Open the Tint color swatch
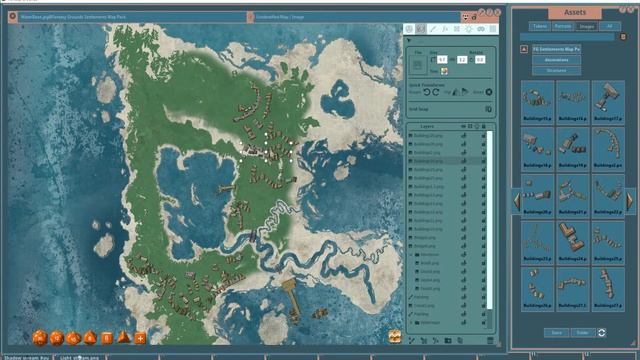The image size is (640, 360). tap(444, 71)
